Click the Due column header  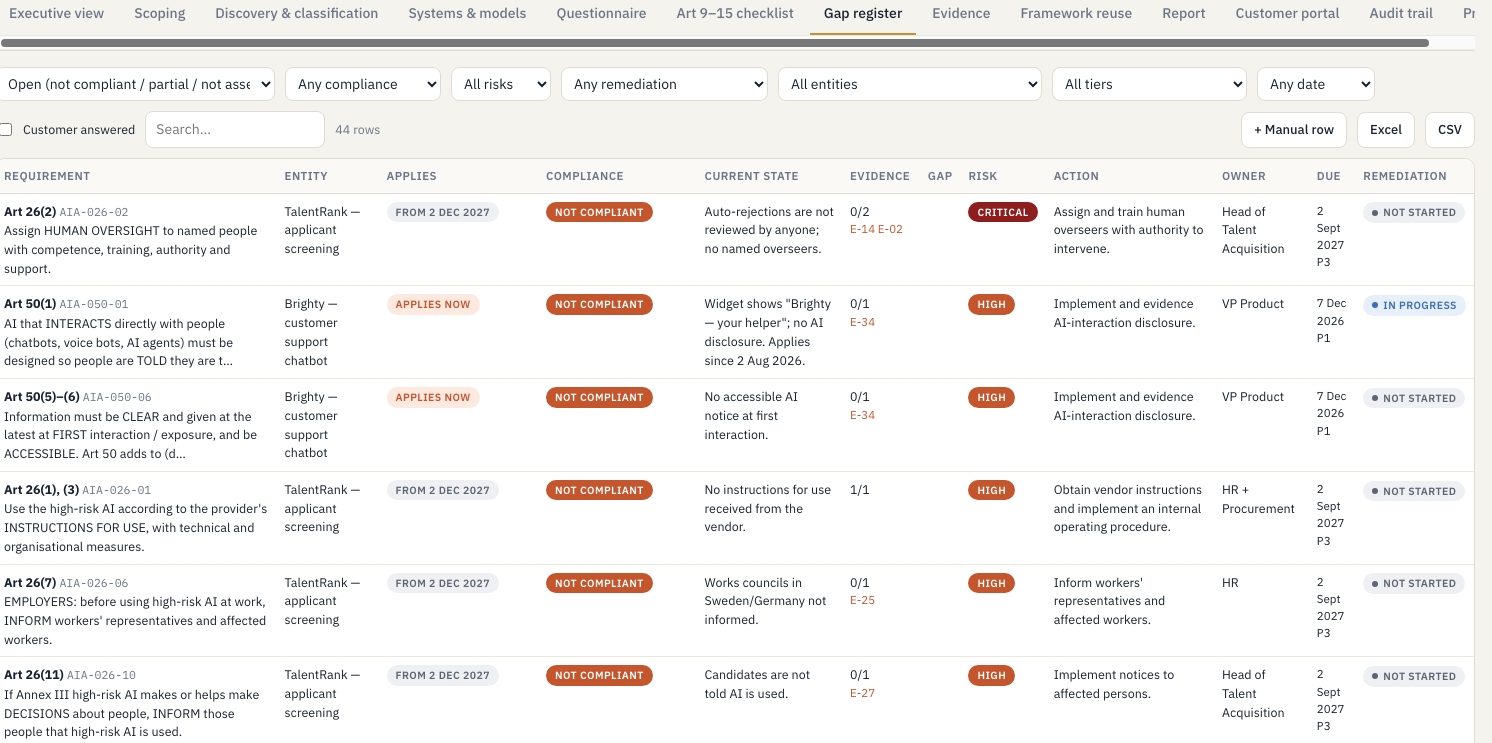point(1329,176)
